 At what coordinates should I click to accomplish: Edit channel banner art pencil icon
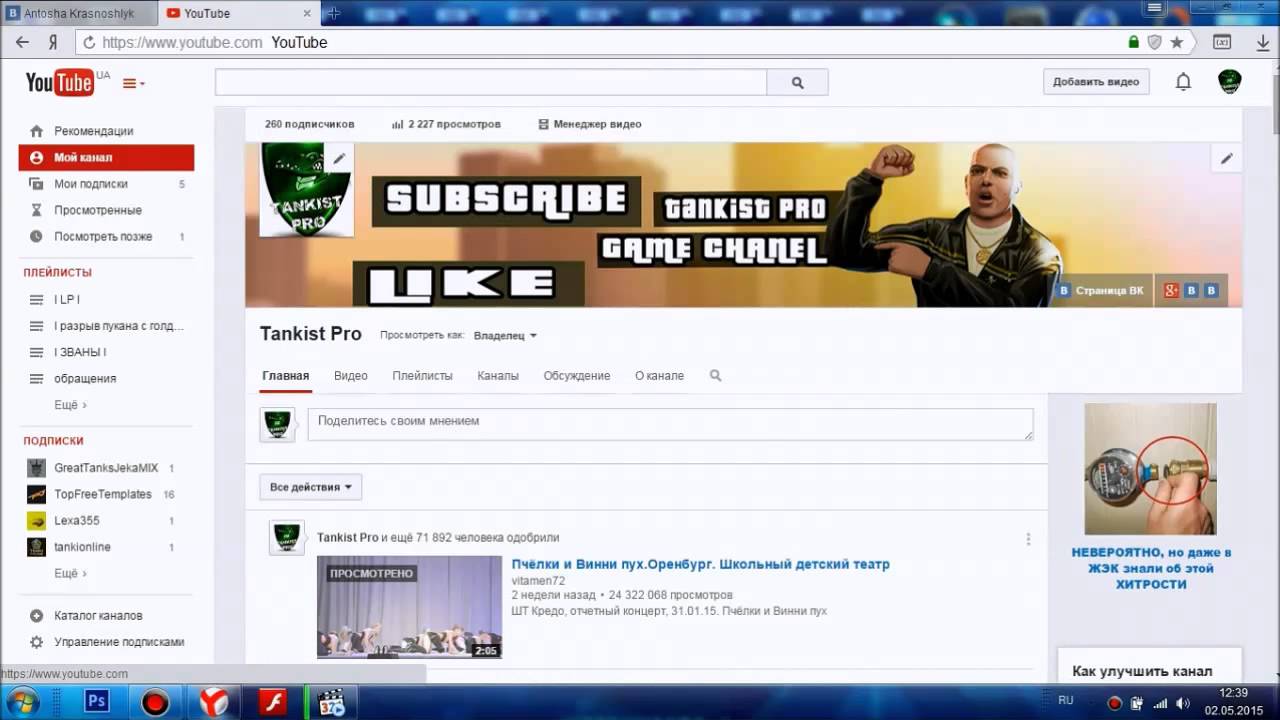point(1227,158)
